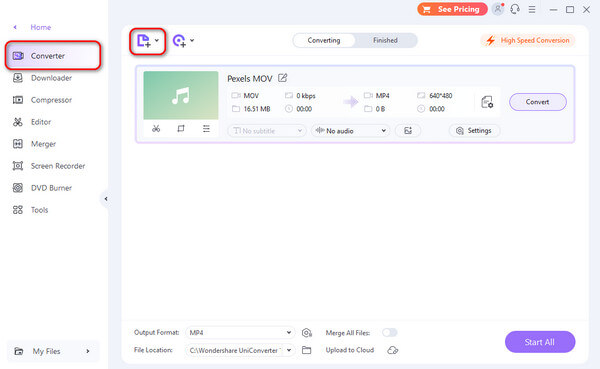Click the 16.51 MB source size

pos(257,109)
